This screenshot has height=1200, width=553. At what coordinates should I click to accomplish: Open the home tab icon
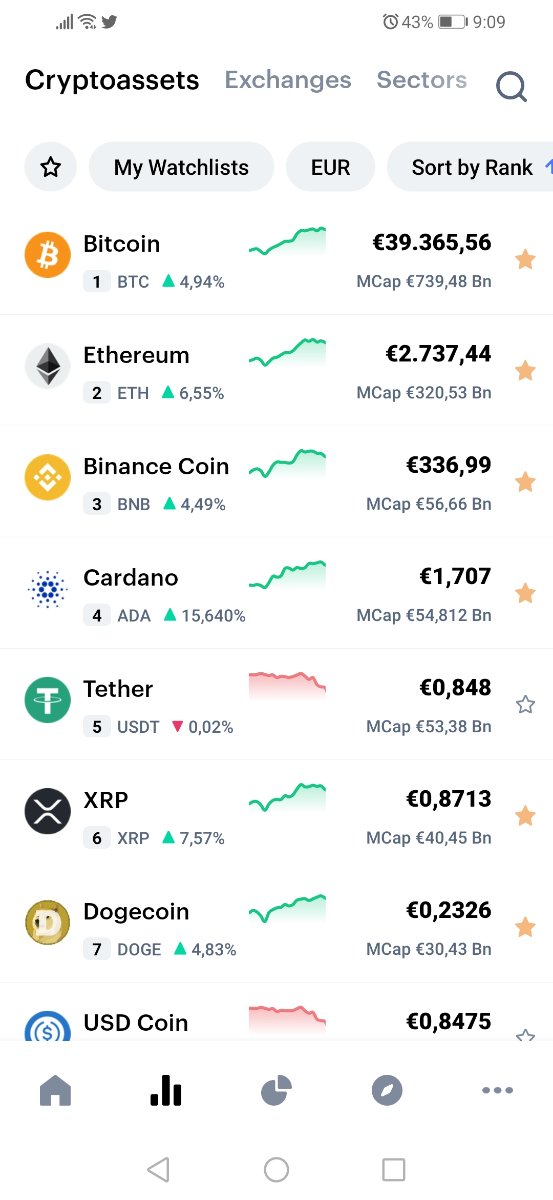coord(55,1091)
